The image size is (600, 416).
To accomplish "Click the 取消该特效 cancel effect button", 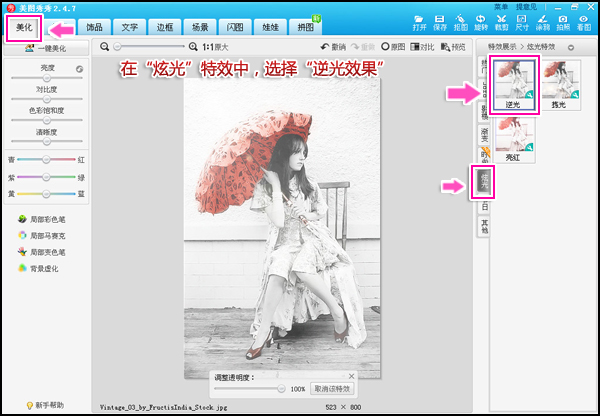I will tap(332, 388).
